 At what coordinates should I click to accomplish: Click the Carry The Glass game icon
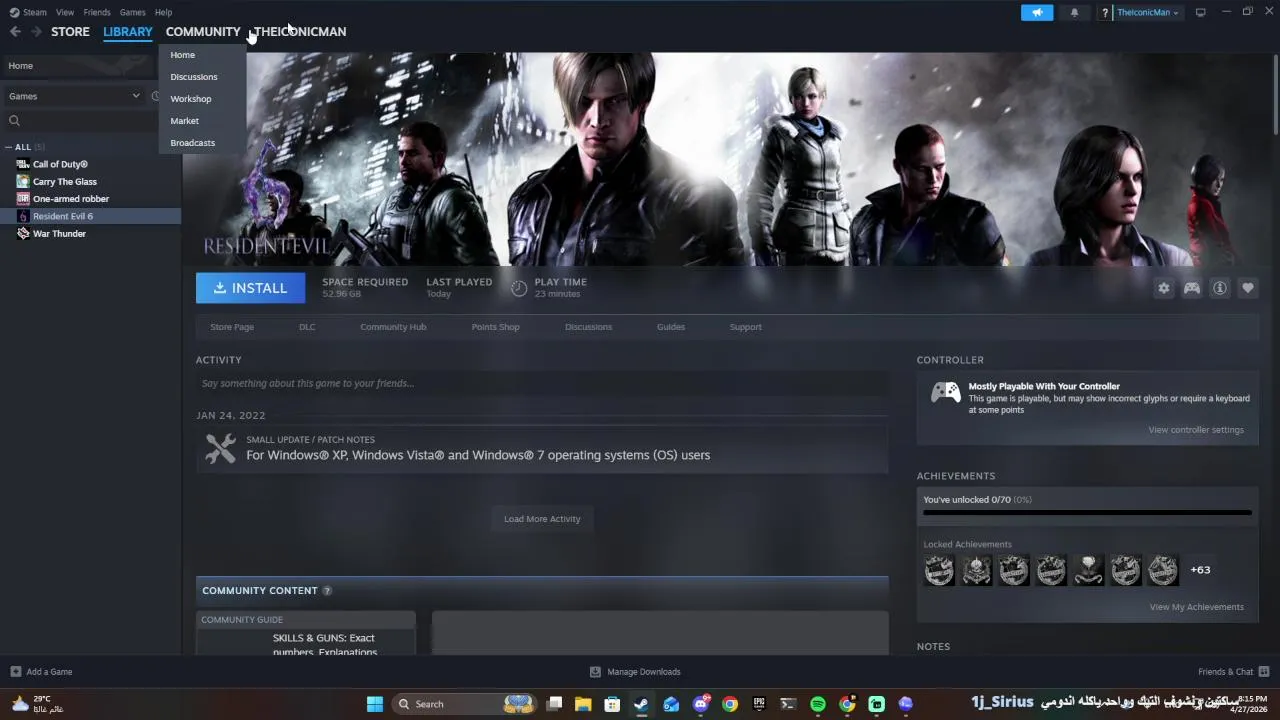23,181
